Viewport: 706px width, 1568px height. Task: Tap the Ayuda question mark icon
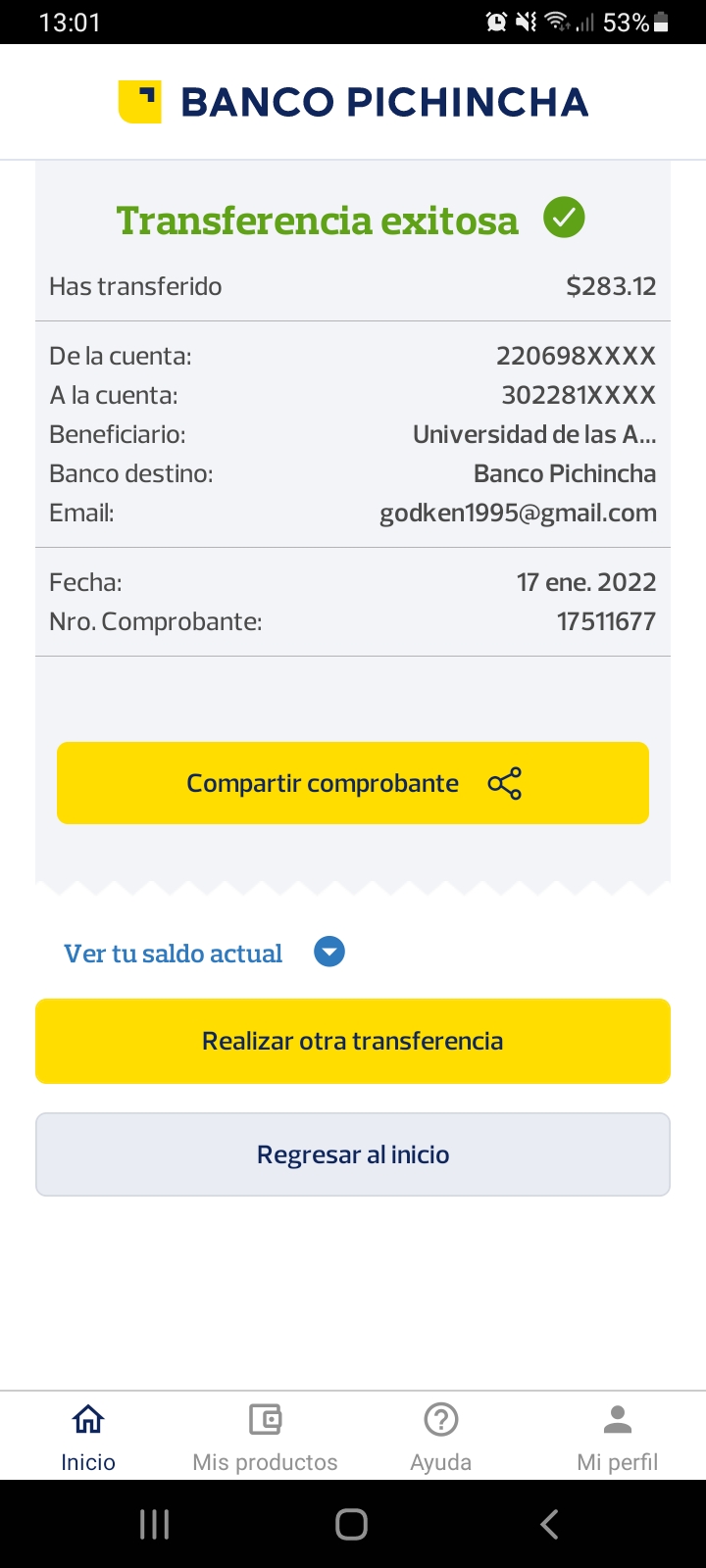(x=441, y=1419)
